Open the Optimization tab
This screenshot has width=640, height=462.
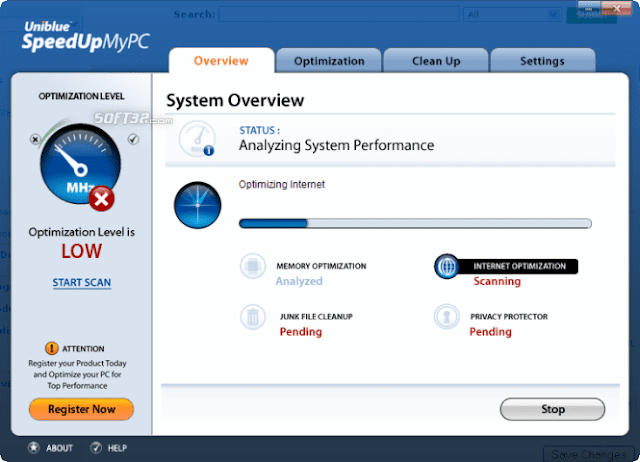coord(329,61)
